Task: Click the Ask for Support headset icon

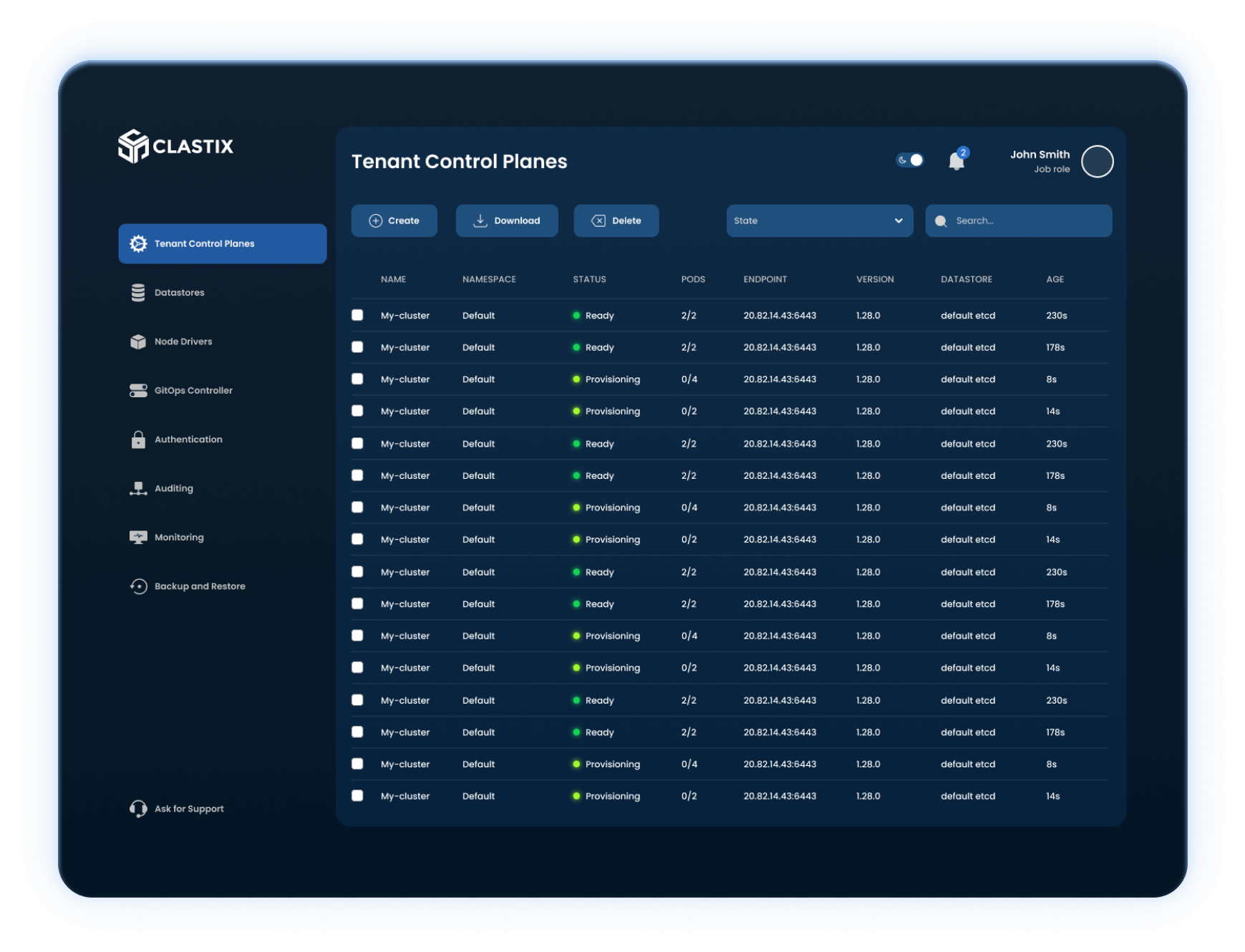Action: coord(138,809)
